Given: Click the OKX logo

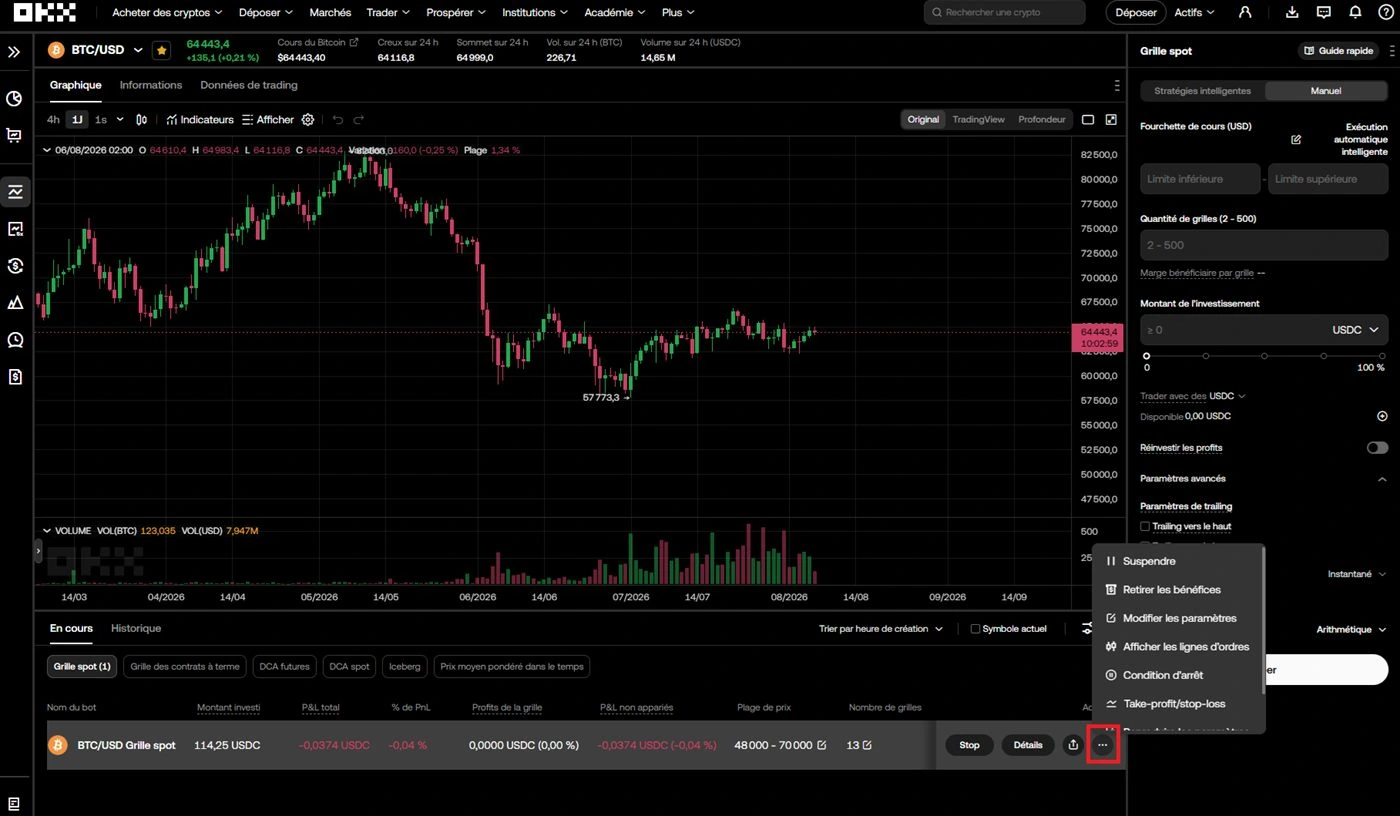Looking at the screenshot, I should coord(46,13).
